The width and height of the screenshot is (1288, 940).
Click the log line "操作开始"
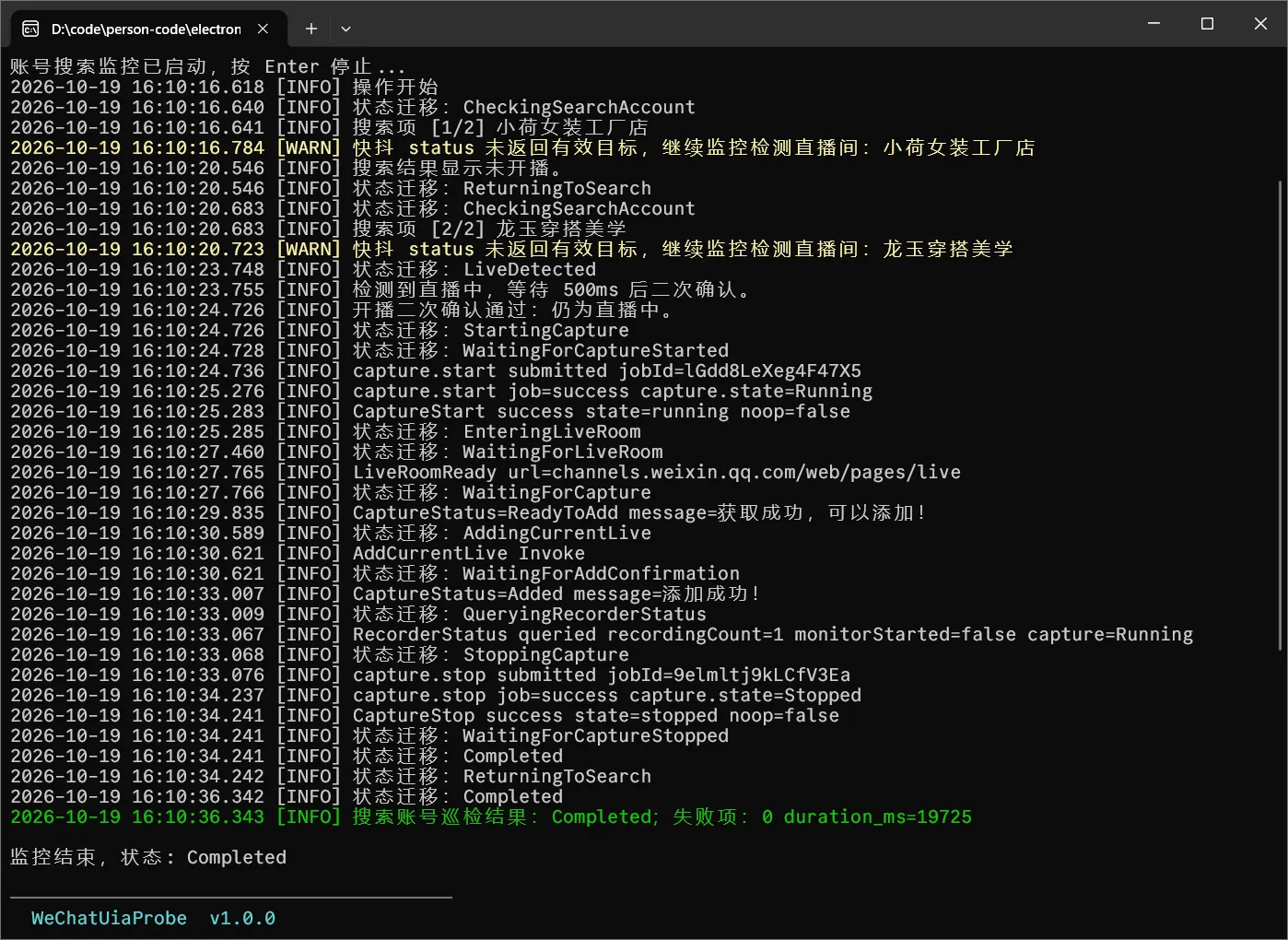(x=224, y=87)
